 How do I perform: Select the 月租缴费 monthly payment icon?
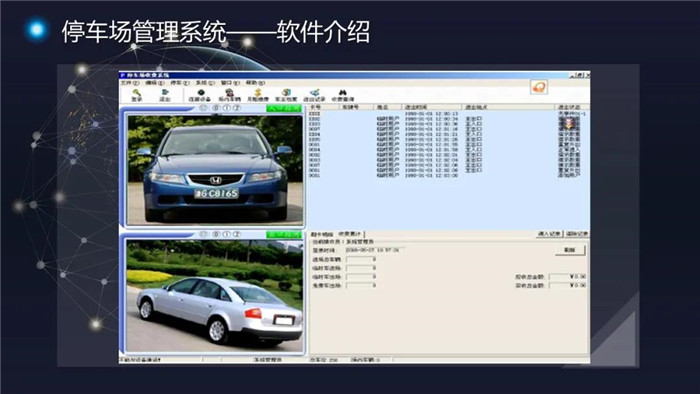[x=258, y=95]
